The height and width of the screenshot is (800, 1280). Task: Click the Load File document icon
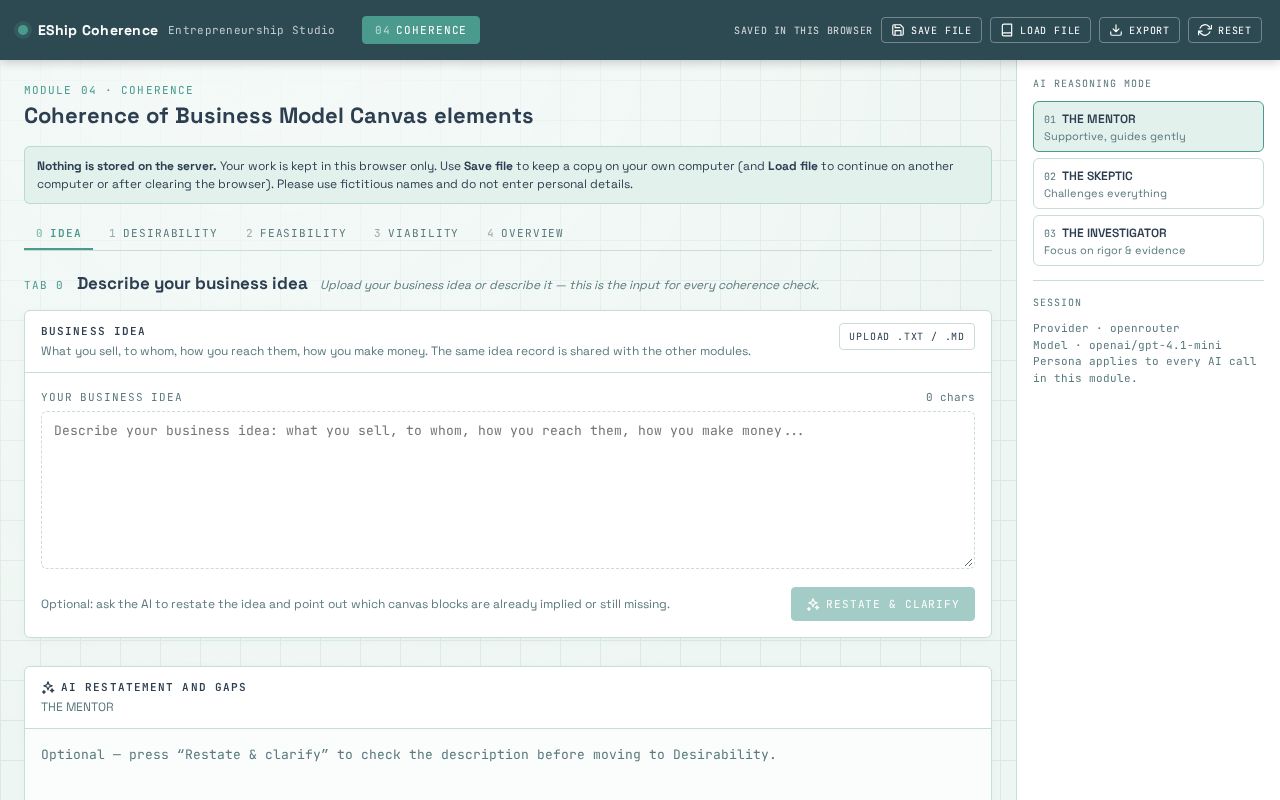1007,30
